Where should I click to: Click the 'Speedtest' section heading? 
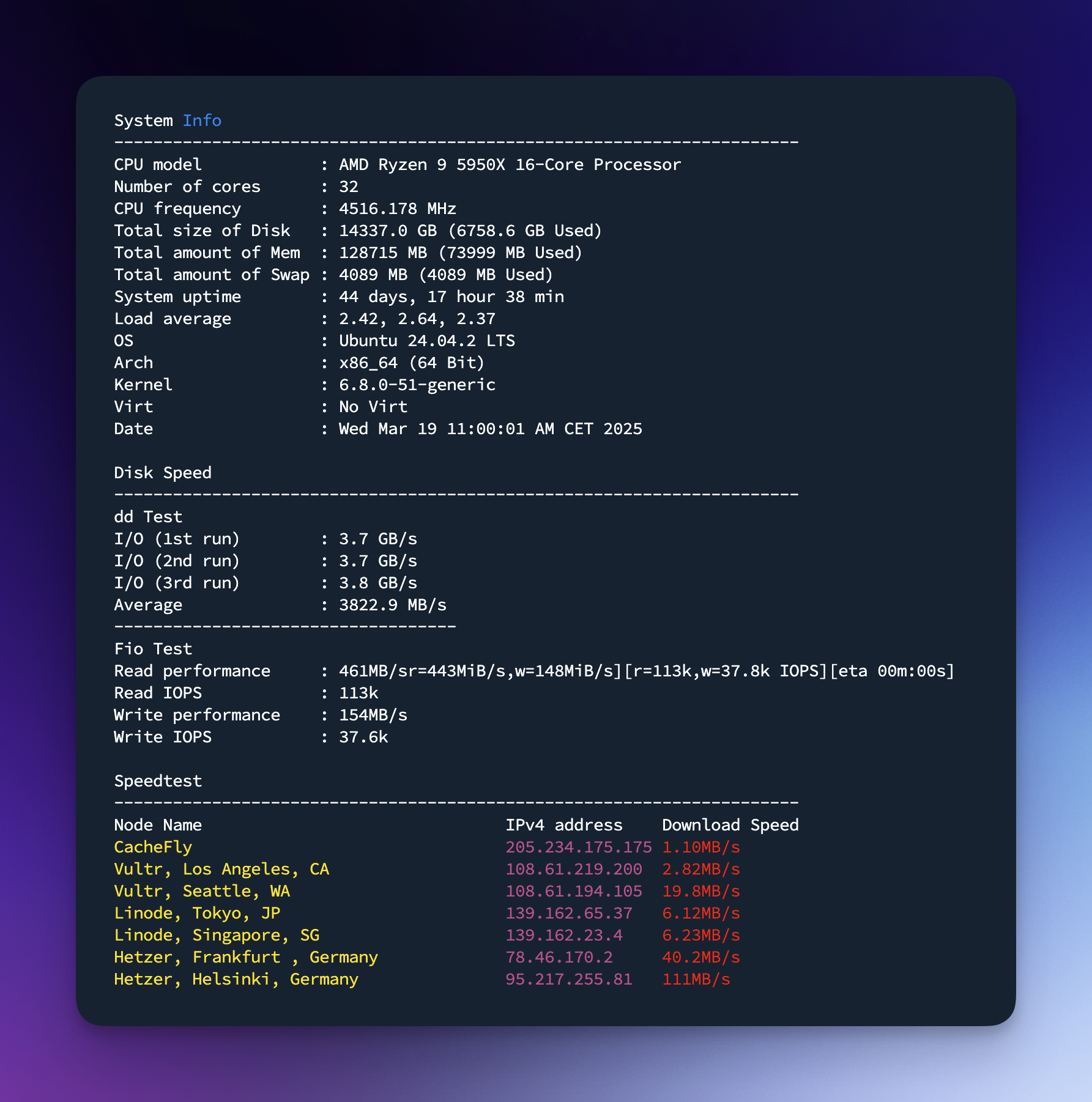(158, 781)
